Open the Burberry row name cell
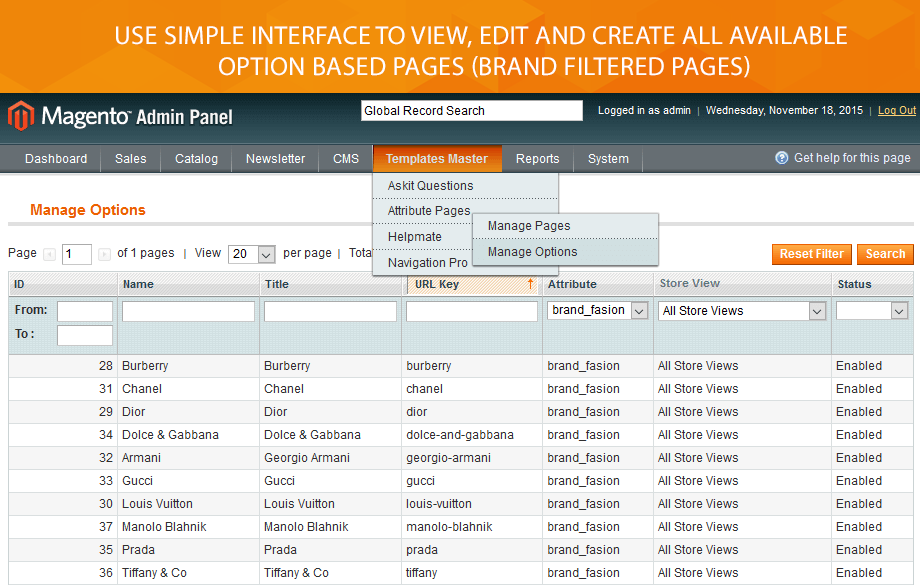920x586 pixels. point(188,366)
